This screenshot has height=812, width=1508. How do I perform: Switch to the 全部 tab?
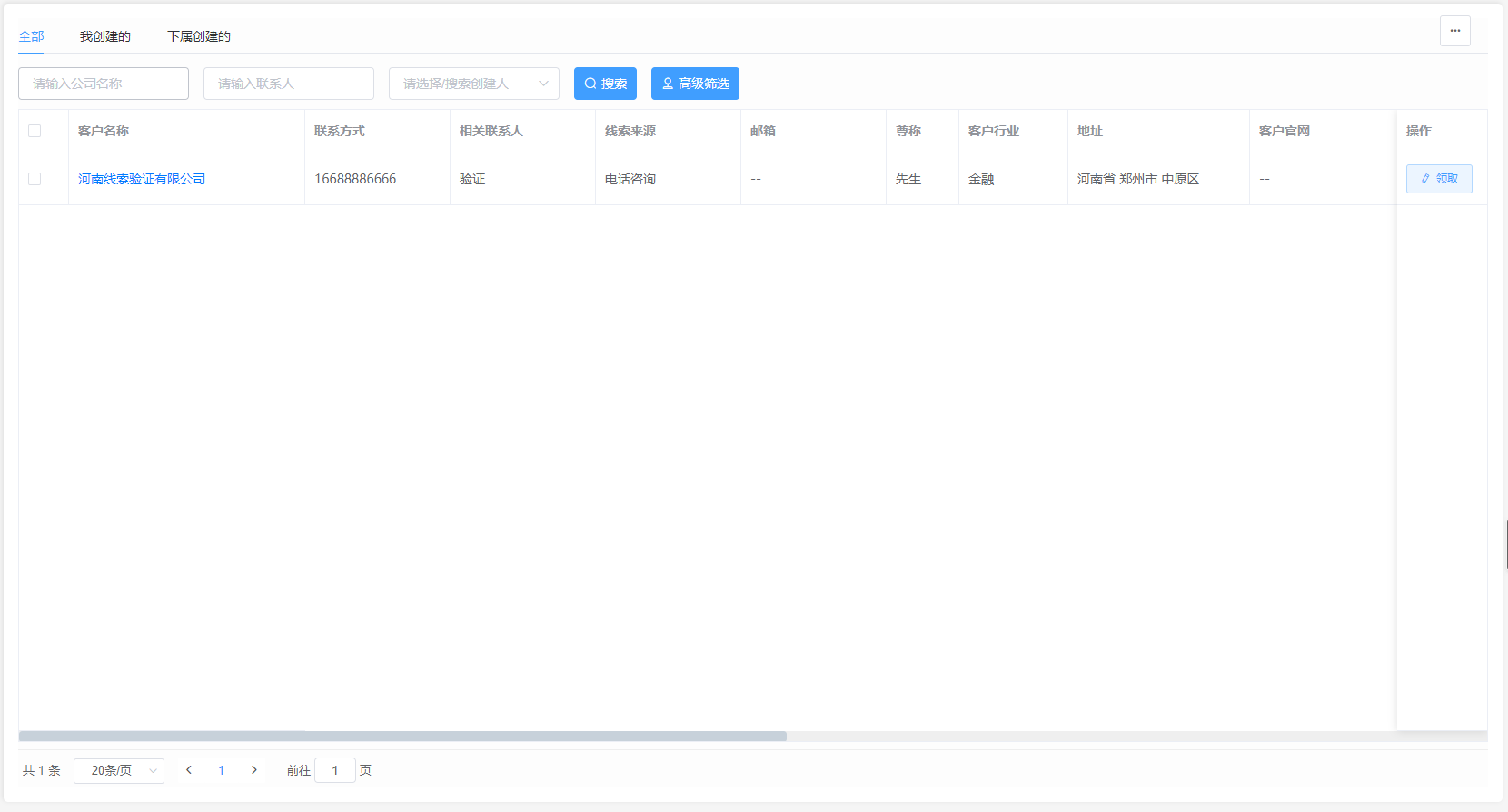(31, 36)
